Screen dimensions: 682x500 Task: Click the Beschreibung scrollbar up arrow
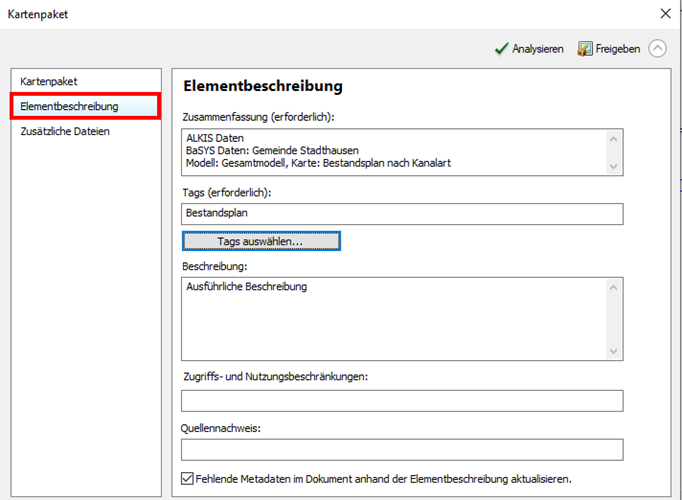pyautogui.click(x=614, y=287)
